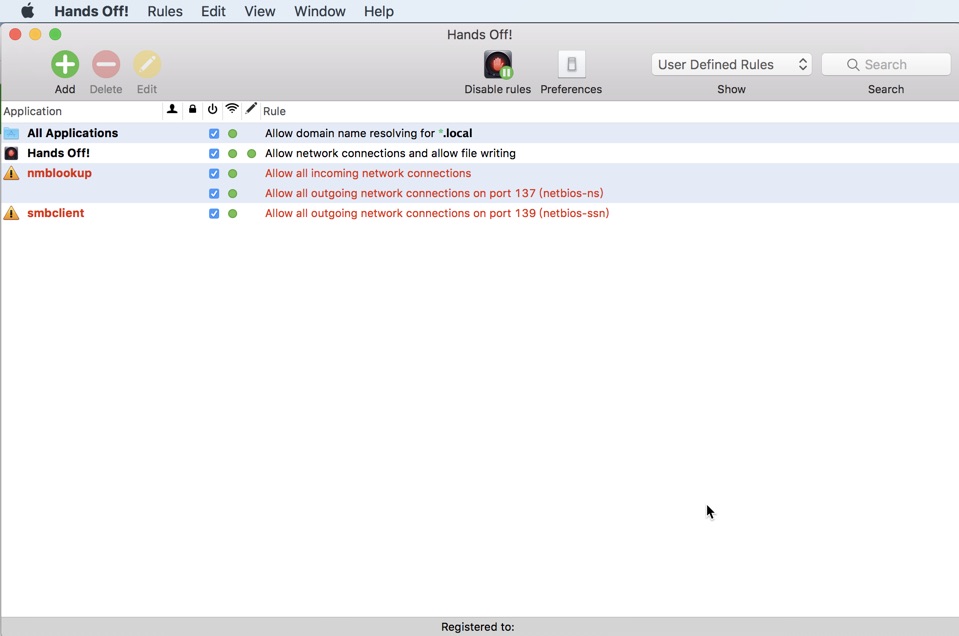Viewport: 959px width, 636px height.
Task: Open the Window menu
Action: tap(319, 11)
